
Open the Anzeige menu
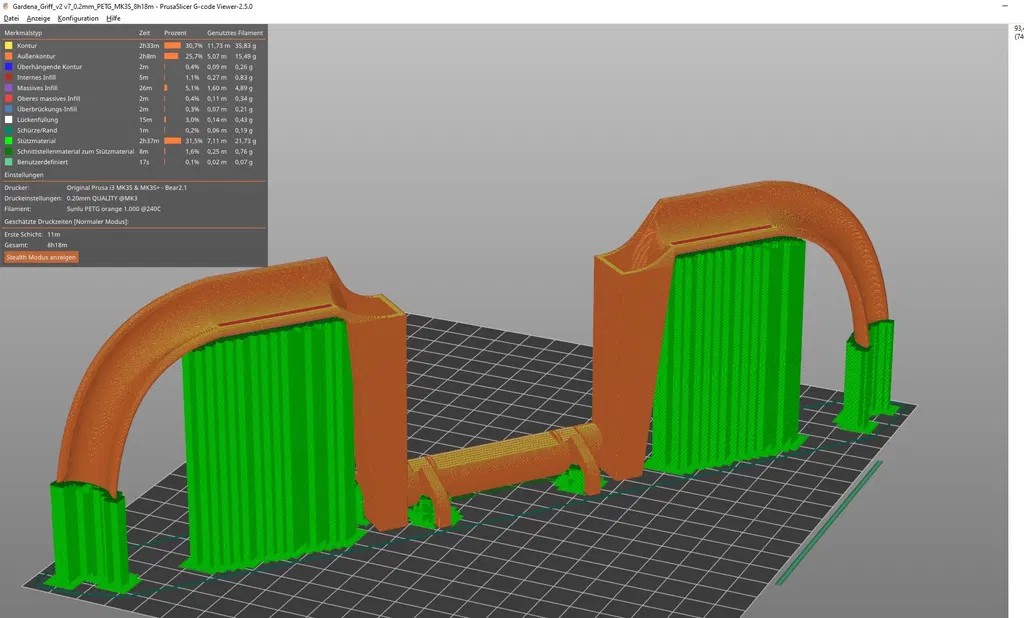[x=39, y=18]
